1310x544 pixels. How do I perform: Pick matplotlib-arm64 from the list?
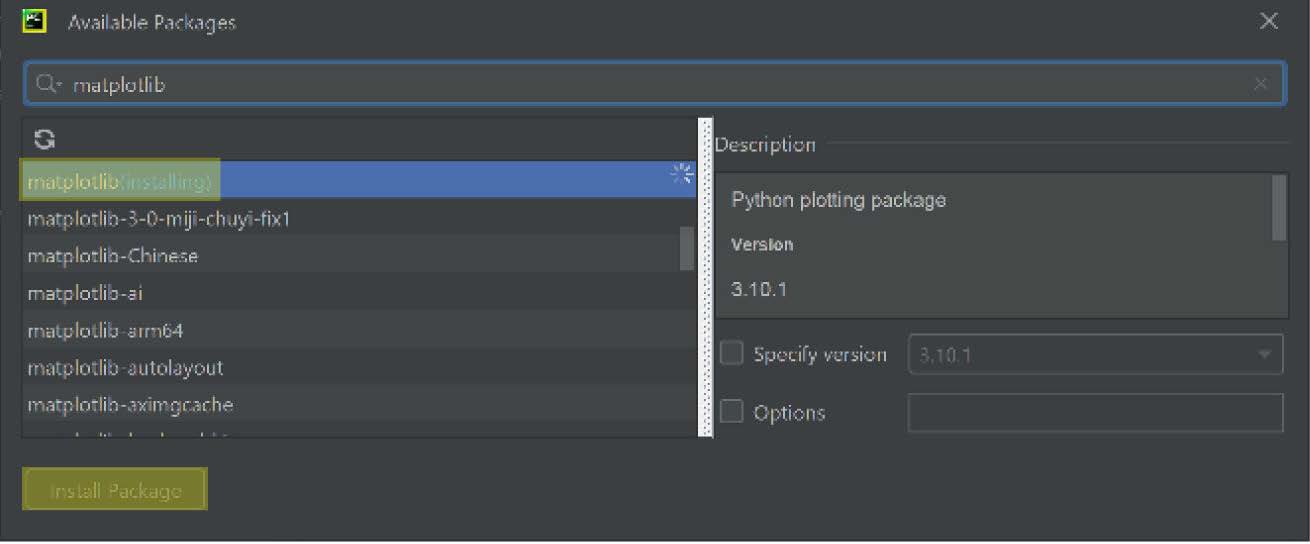coord(106,331)
